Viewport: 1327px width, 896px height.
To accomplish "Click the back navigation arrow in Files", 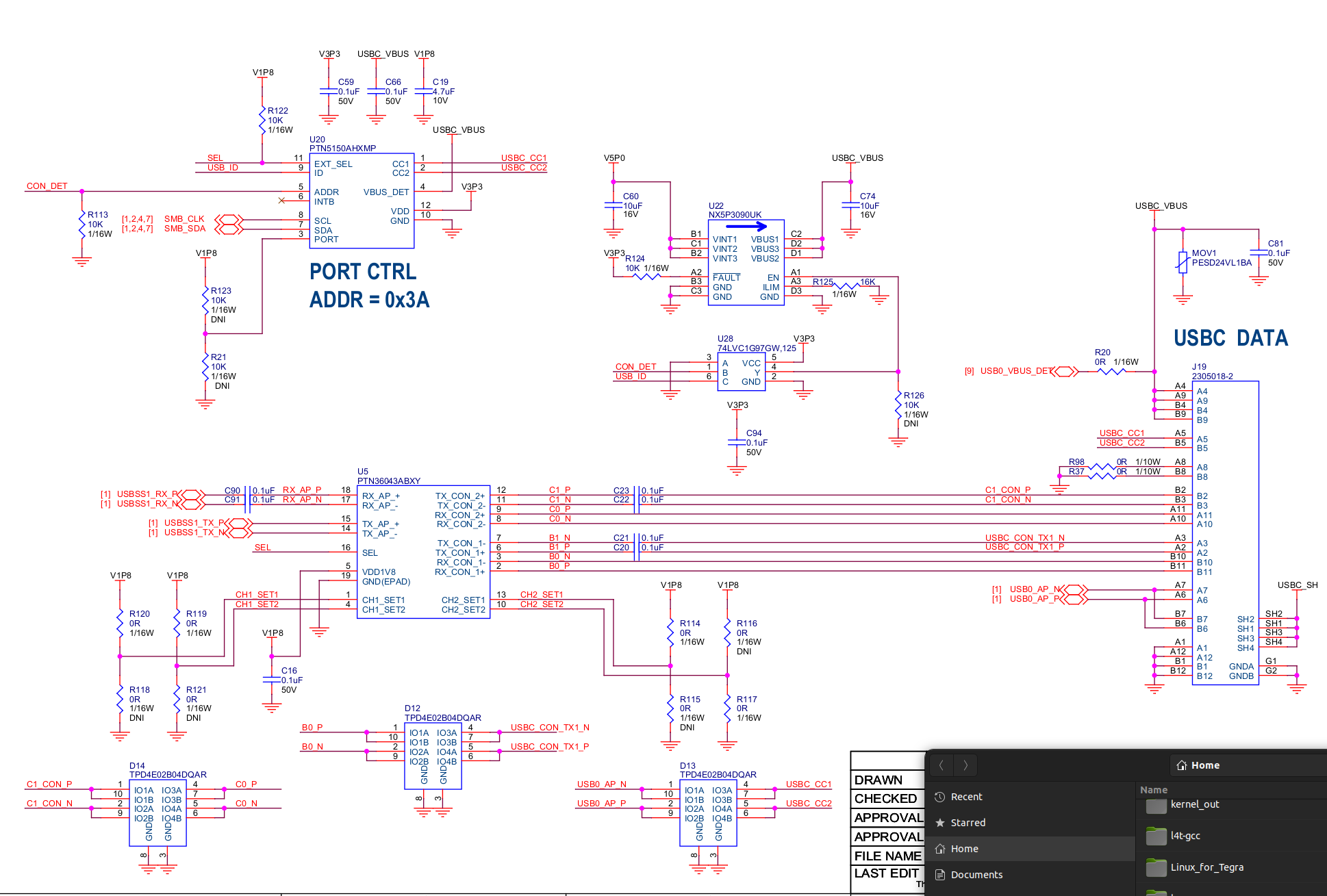I will [941, 765].
